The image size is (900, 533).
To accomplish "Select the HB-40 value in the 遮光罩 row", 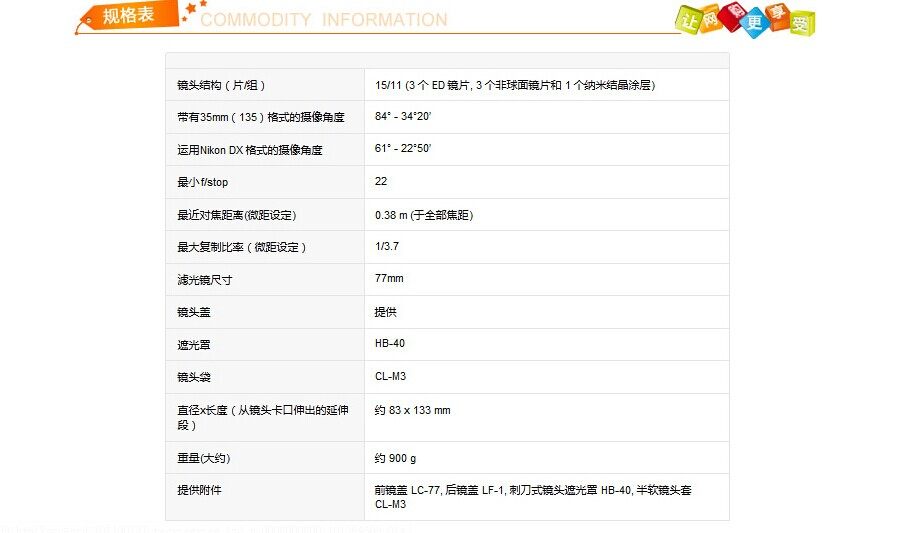I will pyautogui.click(x=390, y=343).
